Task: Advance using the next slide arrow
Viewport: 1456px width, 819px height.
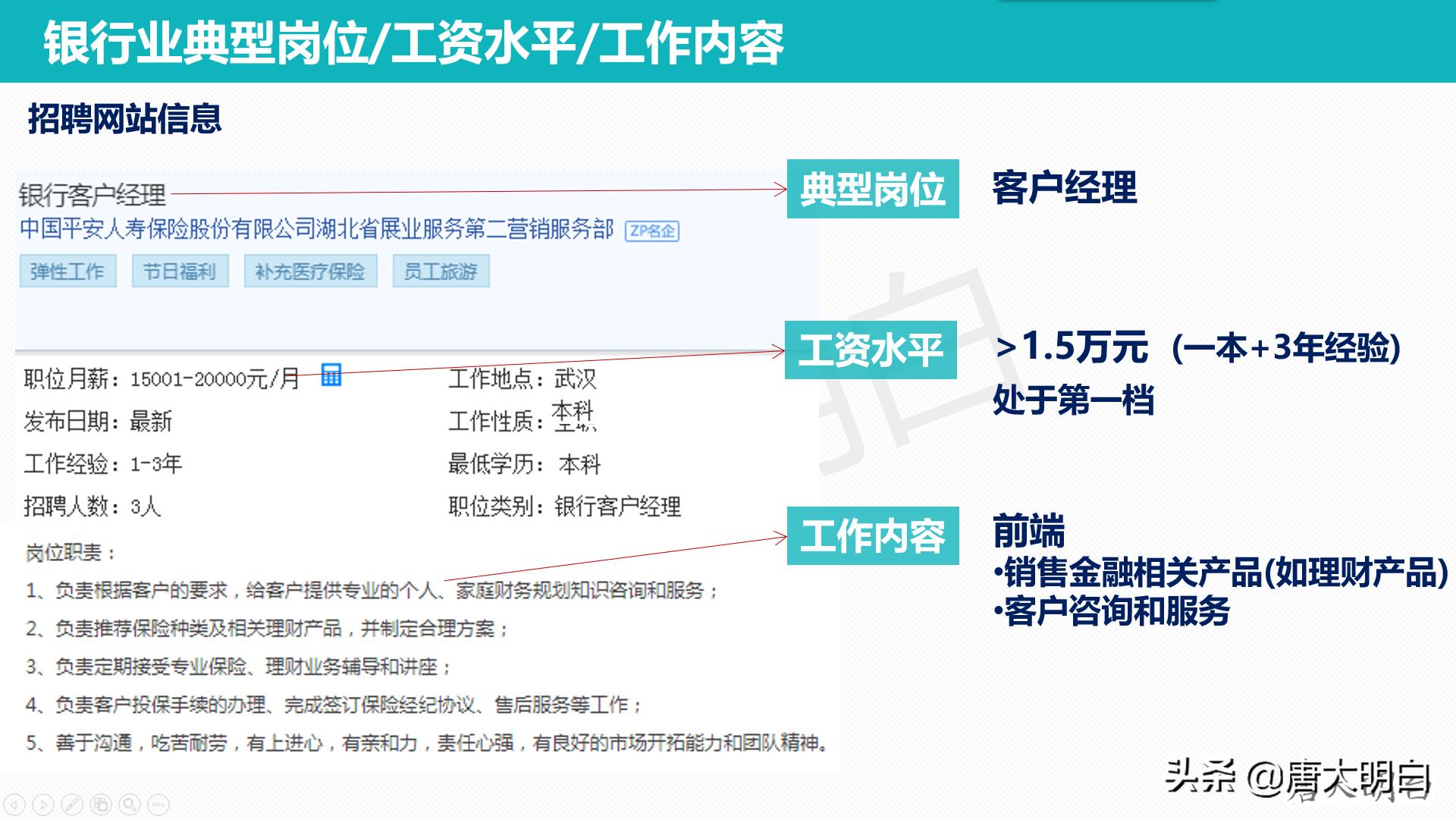Action: click(x=42, y=805)
